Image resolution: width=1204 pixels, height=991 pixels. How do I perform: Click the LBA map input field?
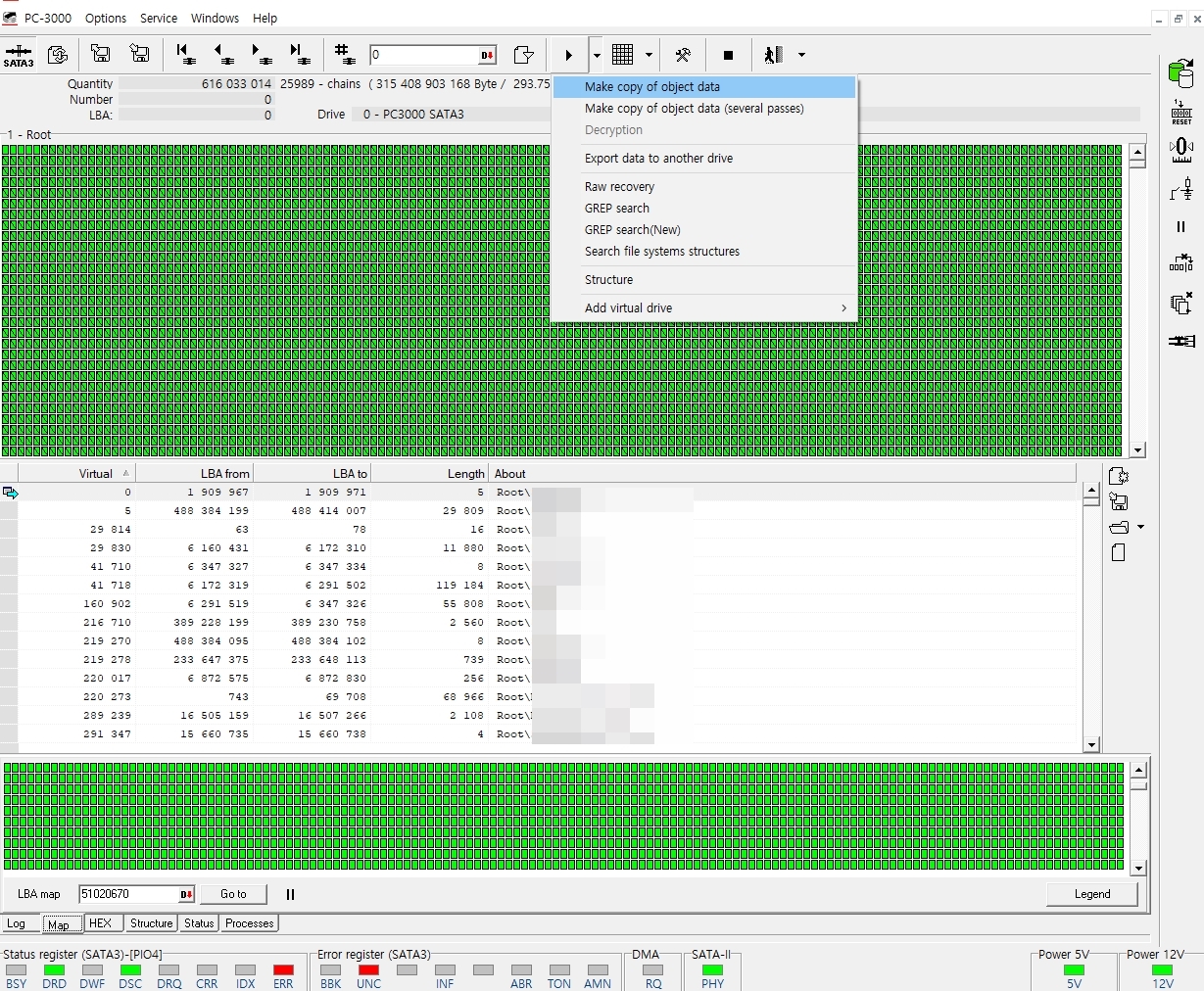128,894
